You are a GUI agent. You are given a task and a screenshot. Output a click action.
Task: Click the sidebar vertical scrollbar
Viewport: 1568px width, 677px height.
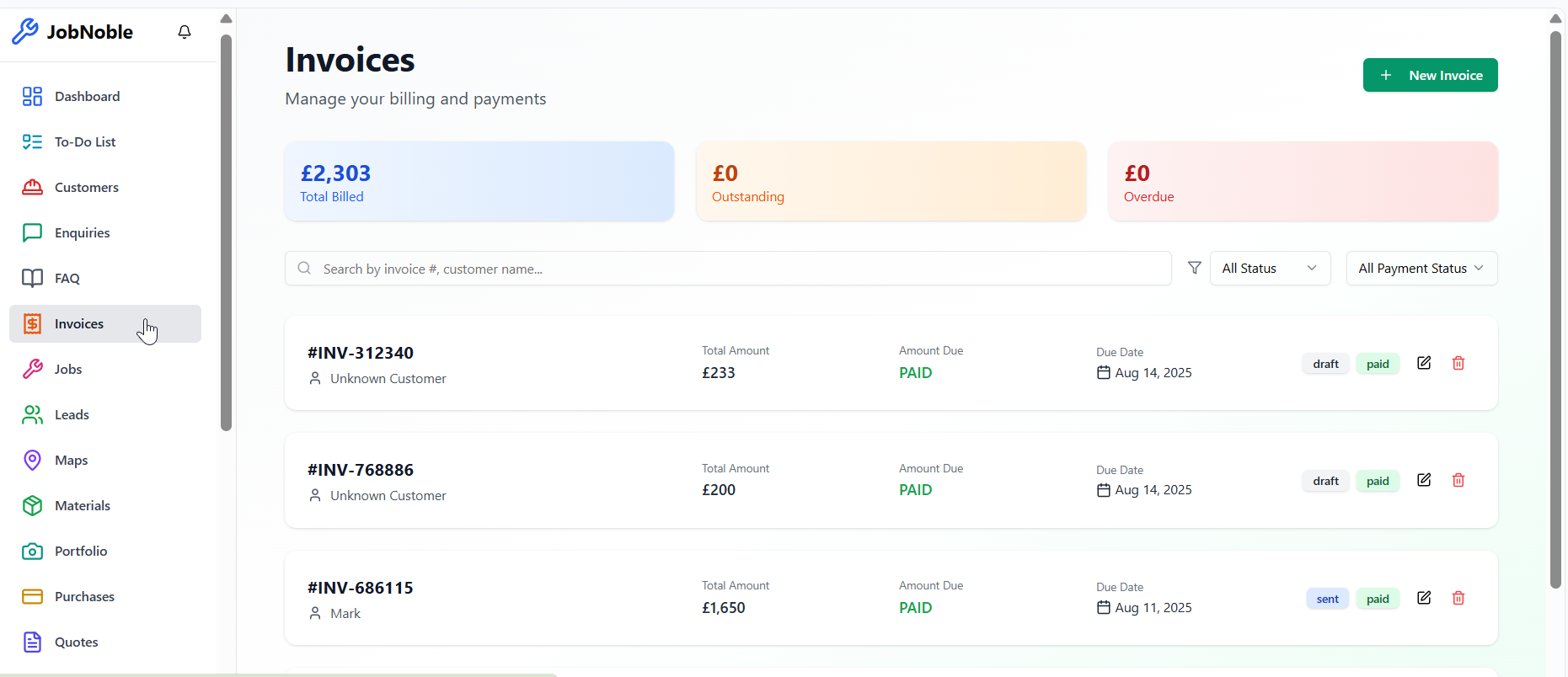(x=226, y=232)
